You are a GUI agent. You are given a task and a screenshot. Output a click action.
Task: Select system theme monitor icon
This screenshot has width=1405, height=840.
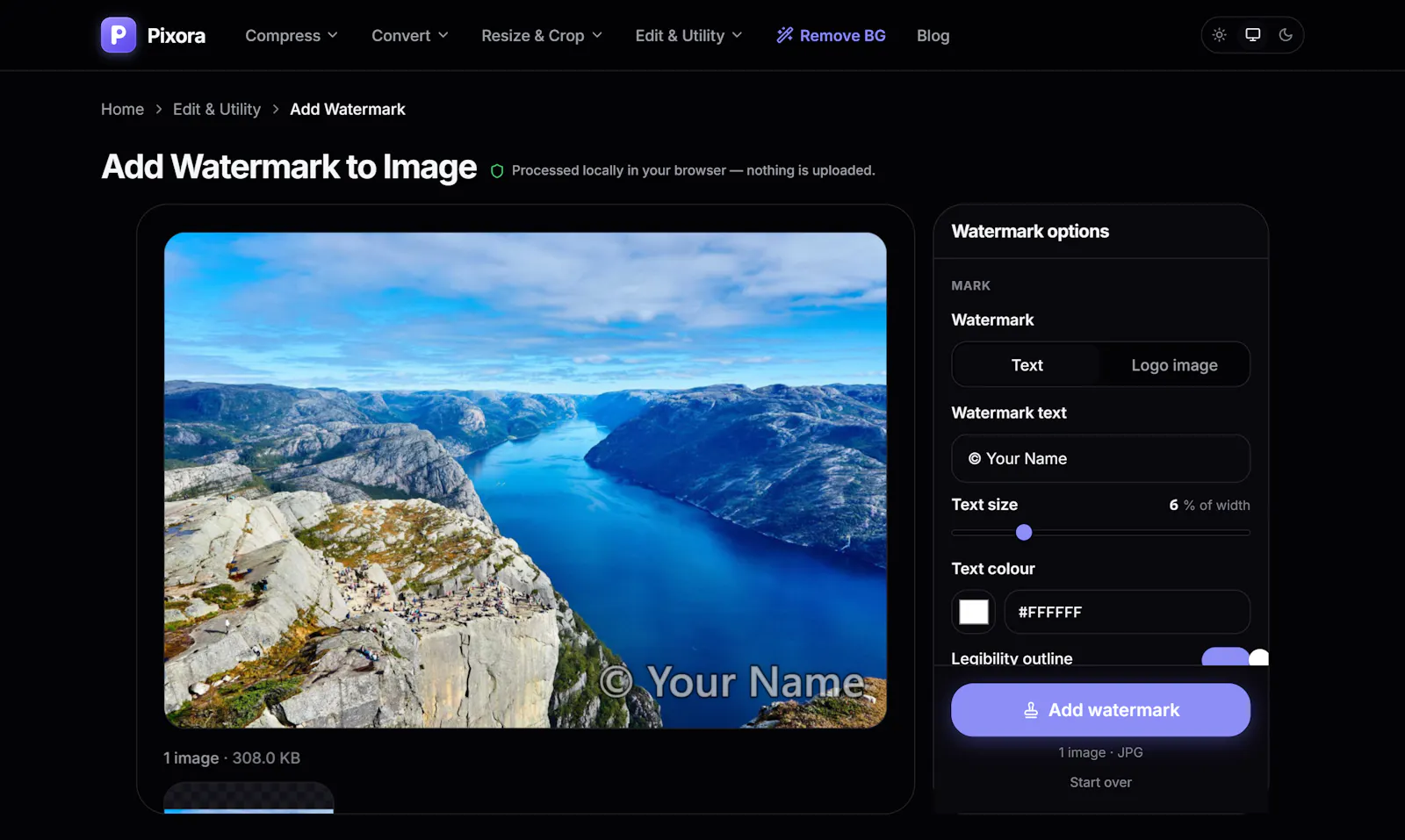[1252, 35]
